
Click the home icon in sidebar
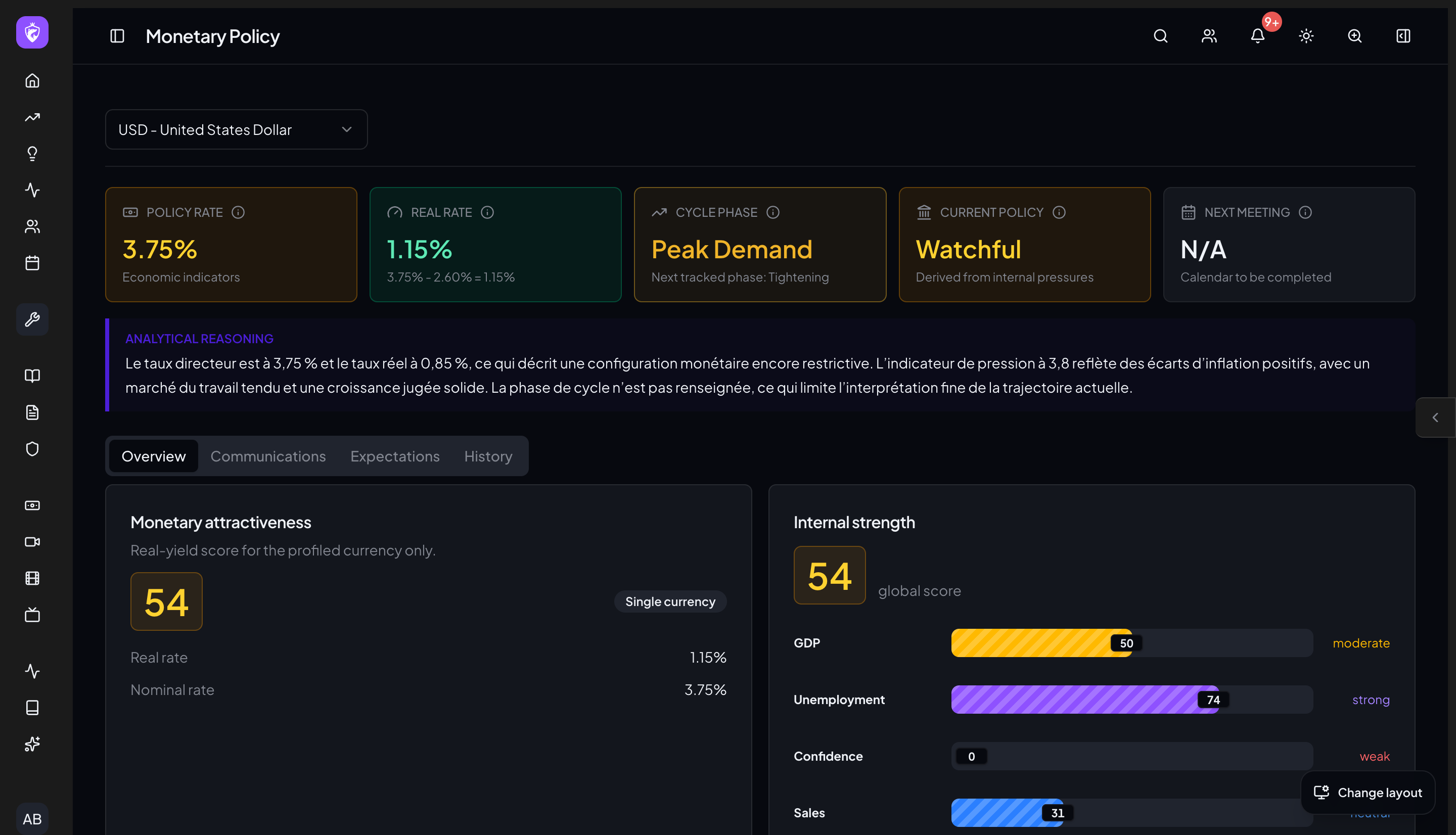tap(32, 80)
